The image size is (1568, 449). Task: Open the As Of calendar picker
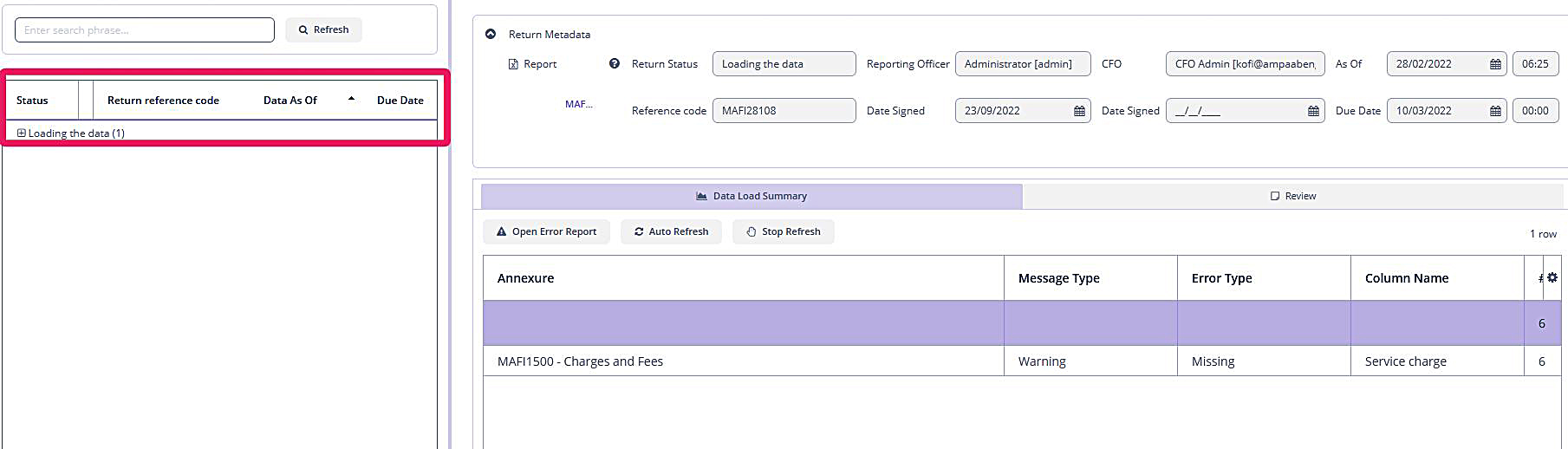click(x=1495, y=64)
